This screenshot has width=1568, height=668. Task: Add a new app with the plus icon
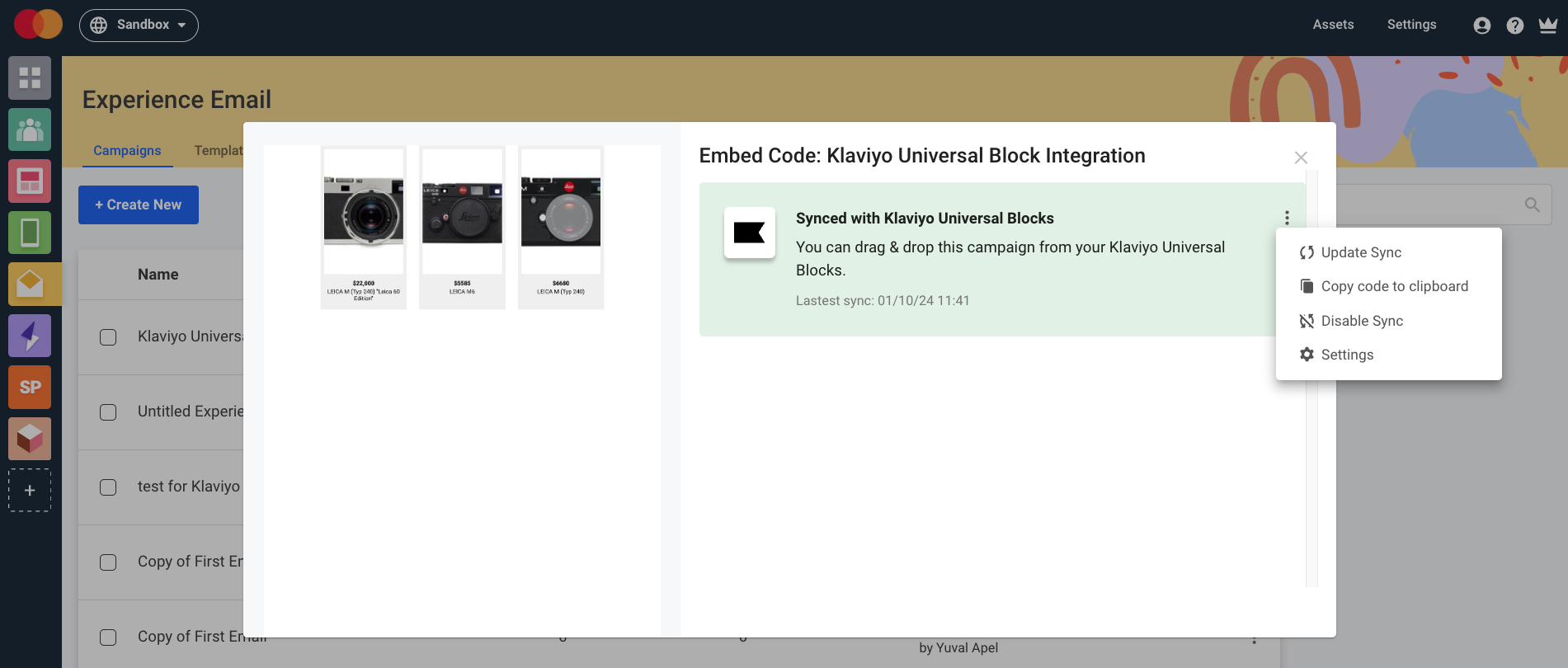[30, 490]
